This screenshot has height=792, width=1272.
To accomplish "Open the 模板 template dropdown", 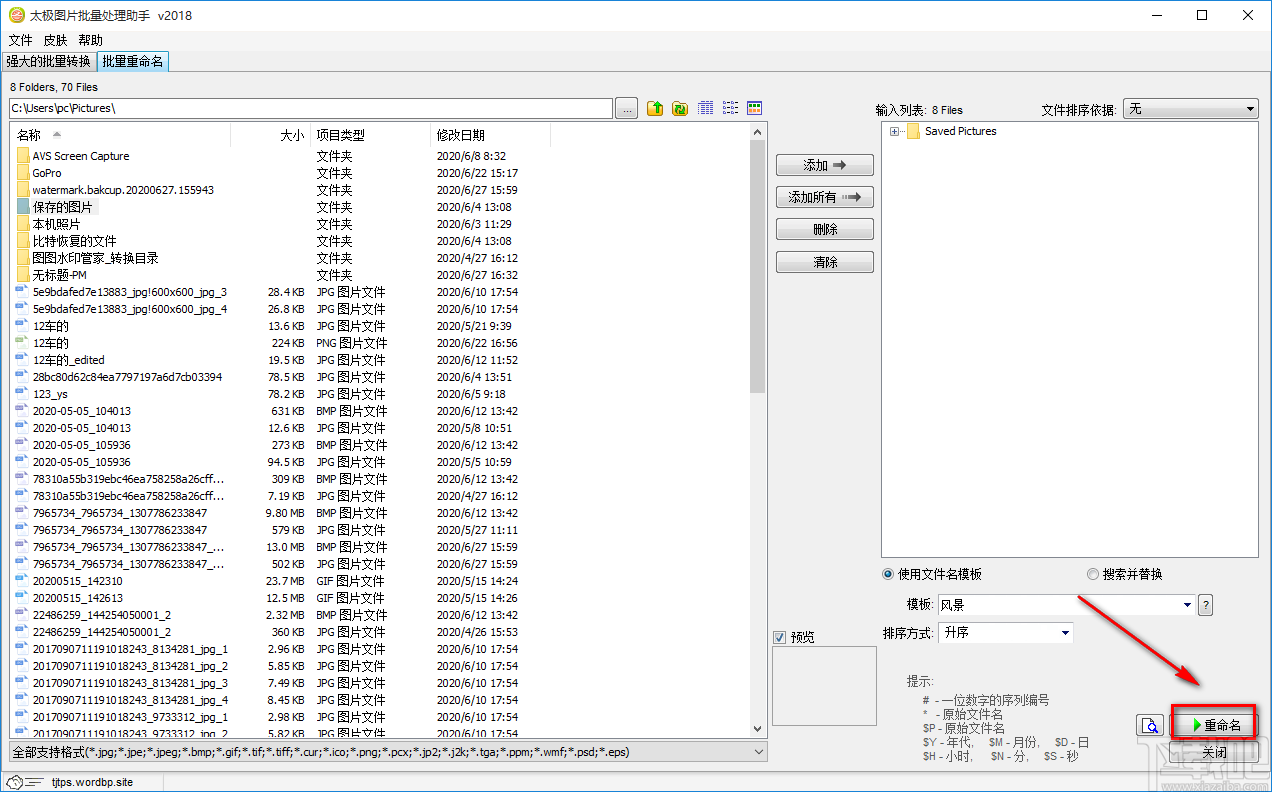I will click(1187, 605).
